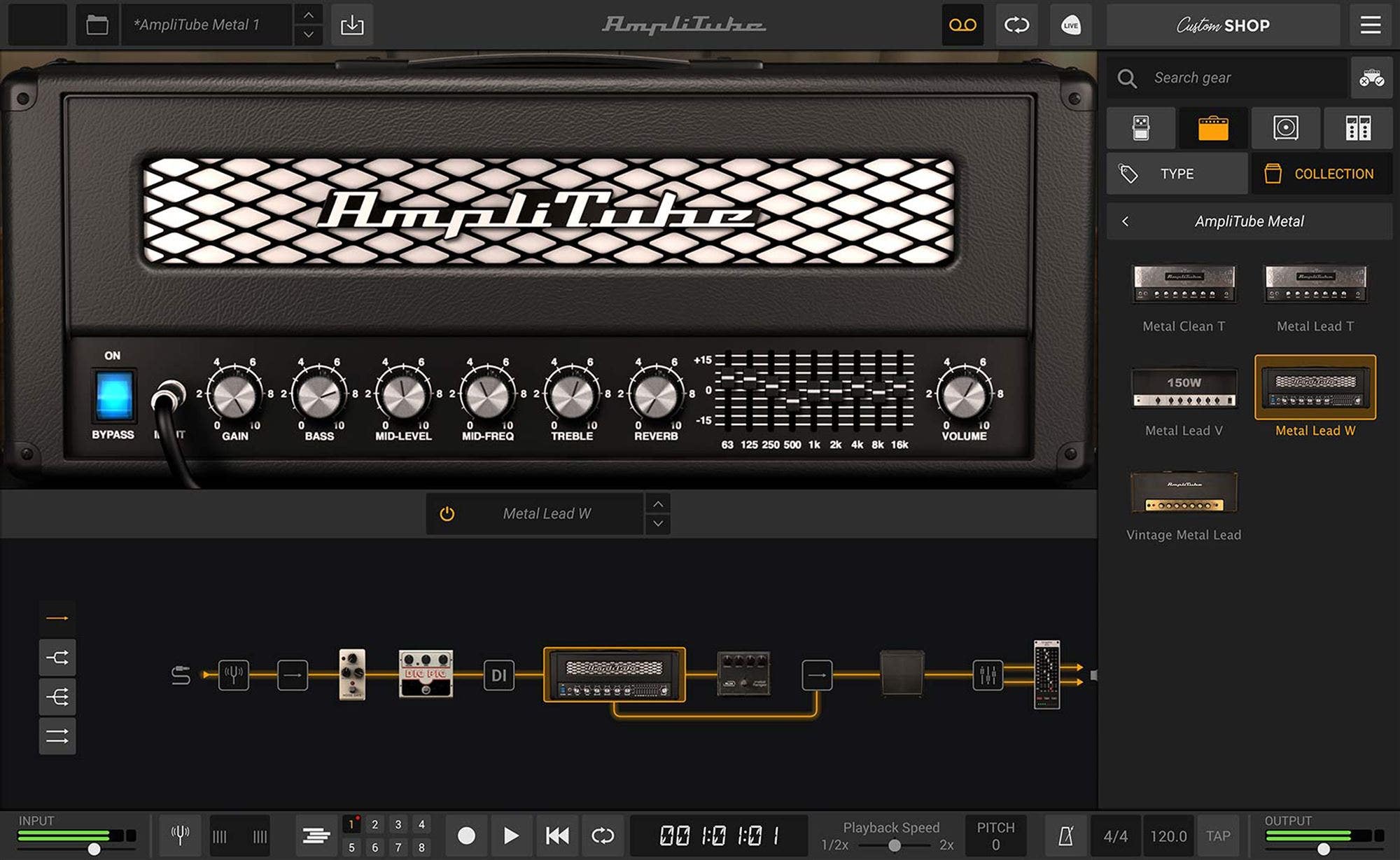Open tuner from bottom bar
This screenshot has width=1400, height=860.
(x=180, y=835)
